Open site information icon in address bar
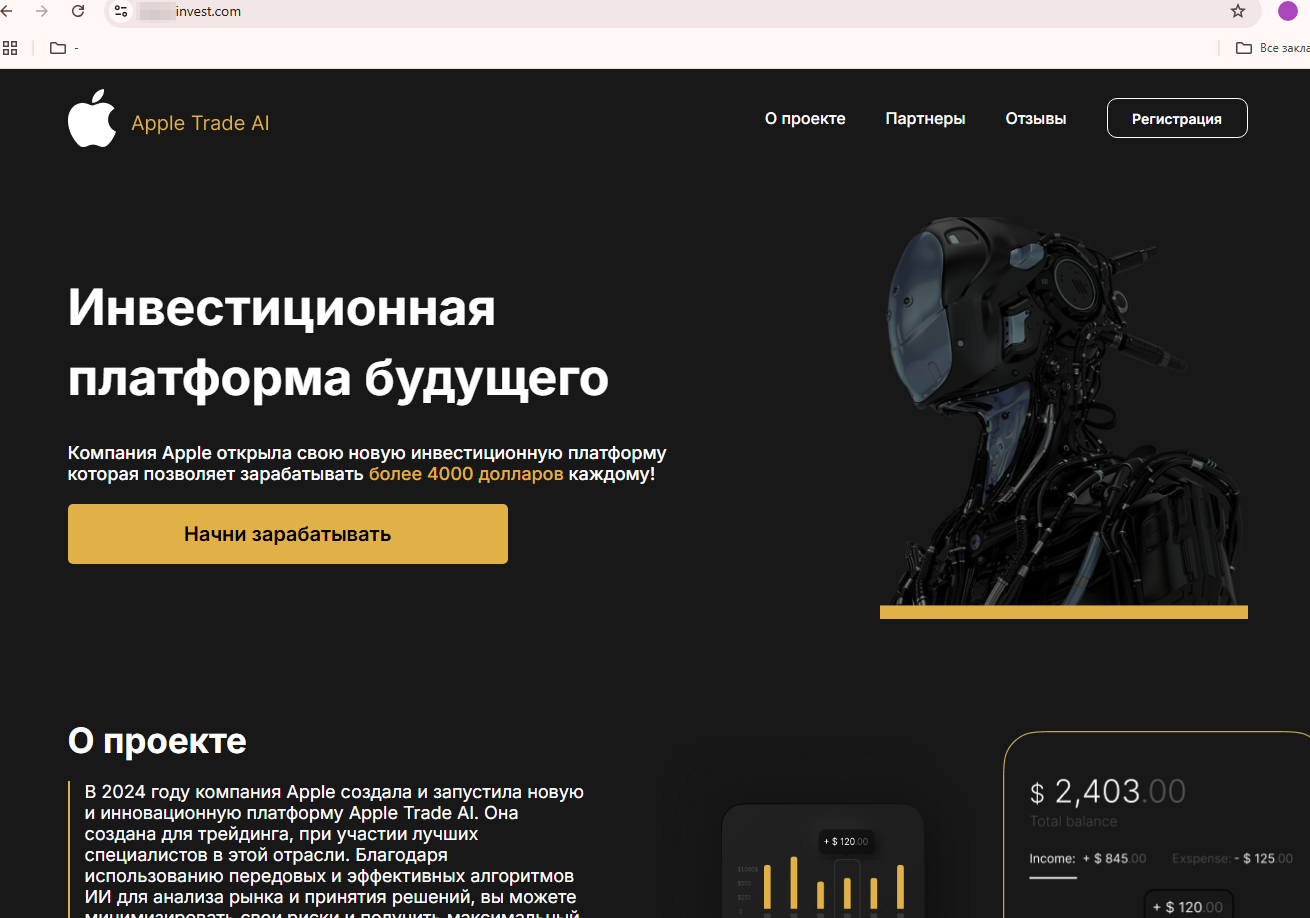Image resolution: width=1310 pixels, height=918 pixels. tap(121, 12)
